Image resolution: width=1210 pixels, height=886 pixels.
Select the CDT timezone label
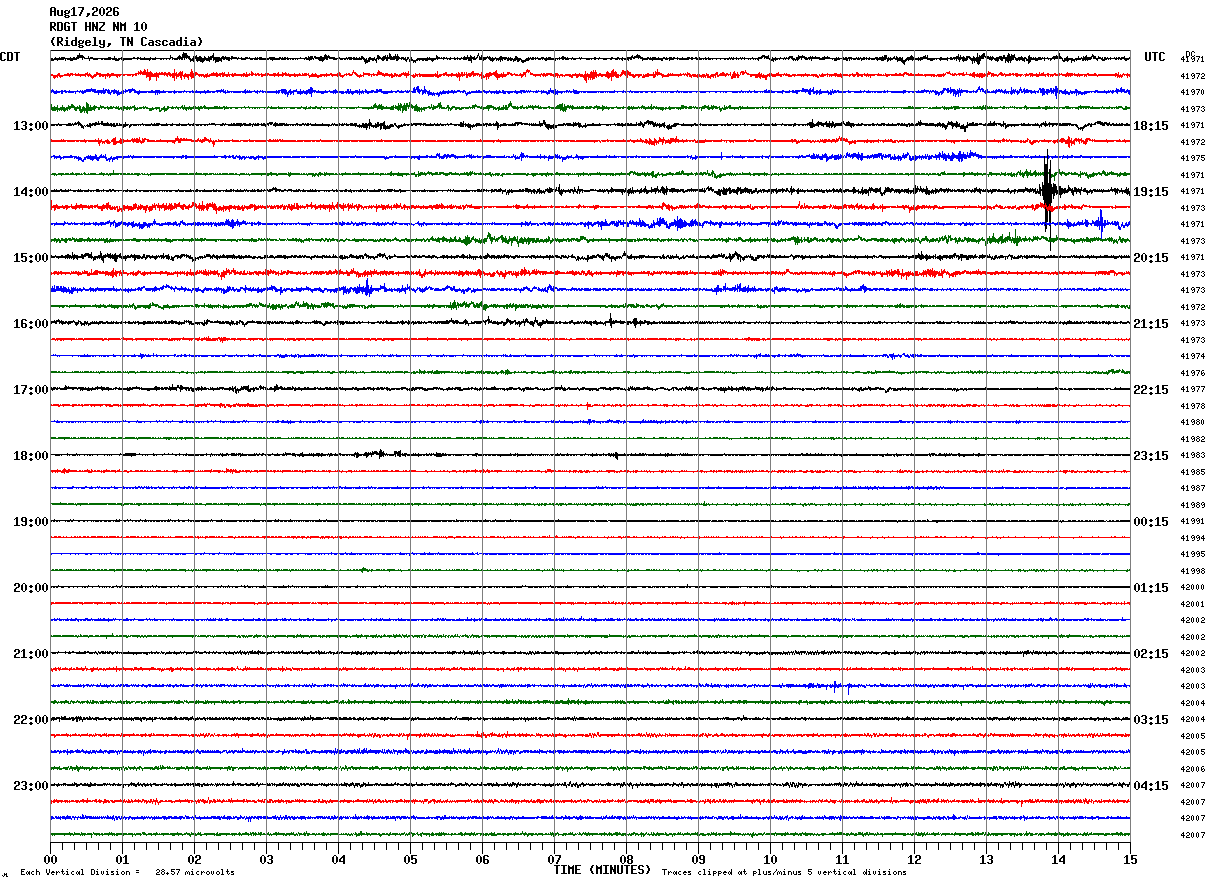pos(10,57)
